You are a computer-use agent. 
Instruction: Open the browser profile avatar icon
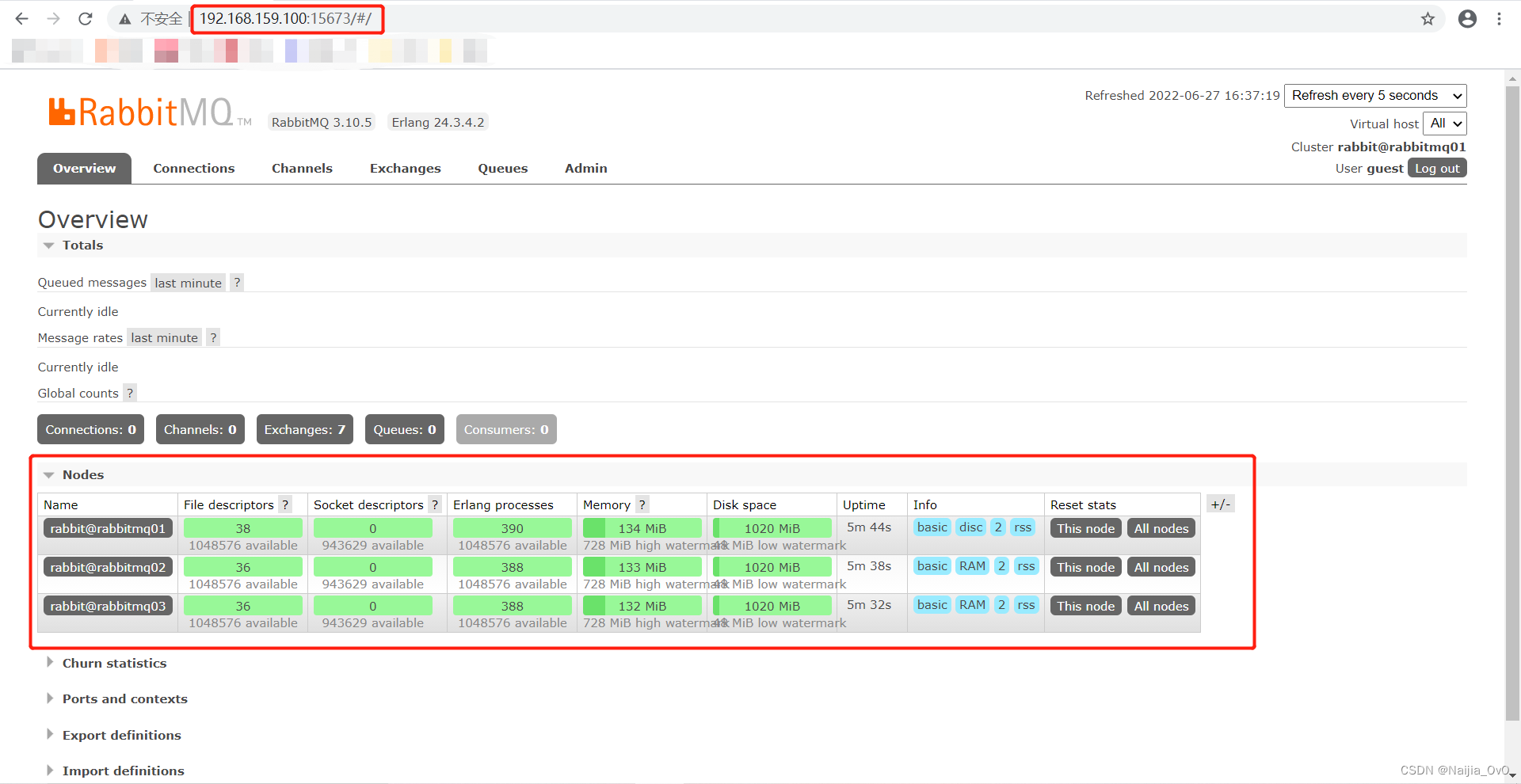tap(1467, 19)
